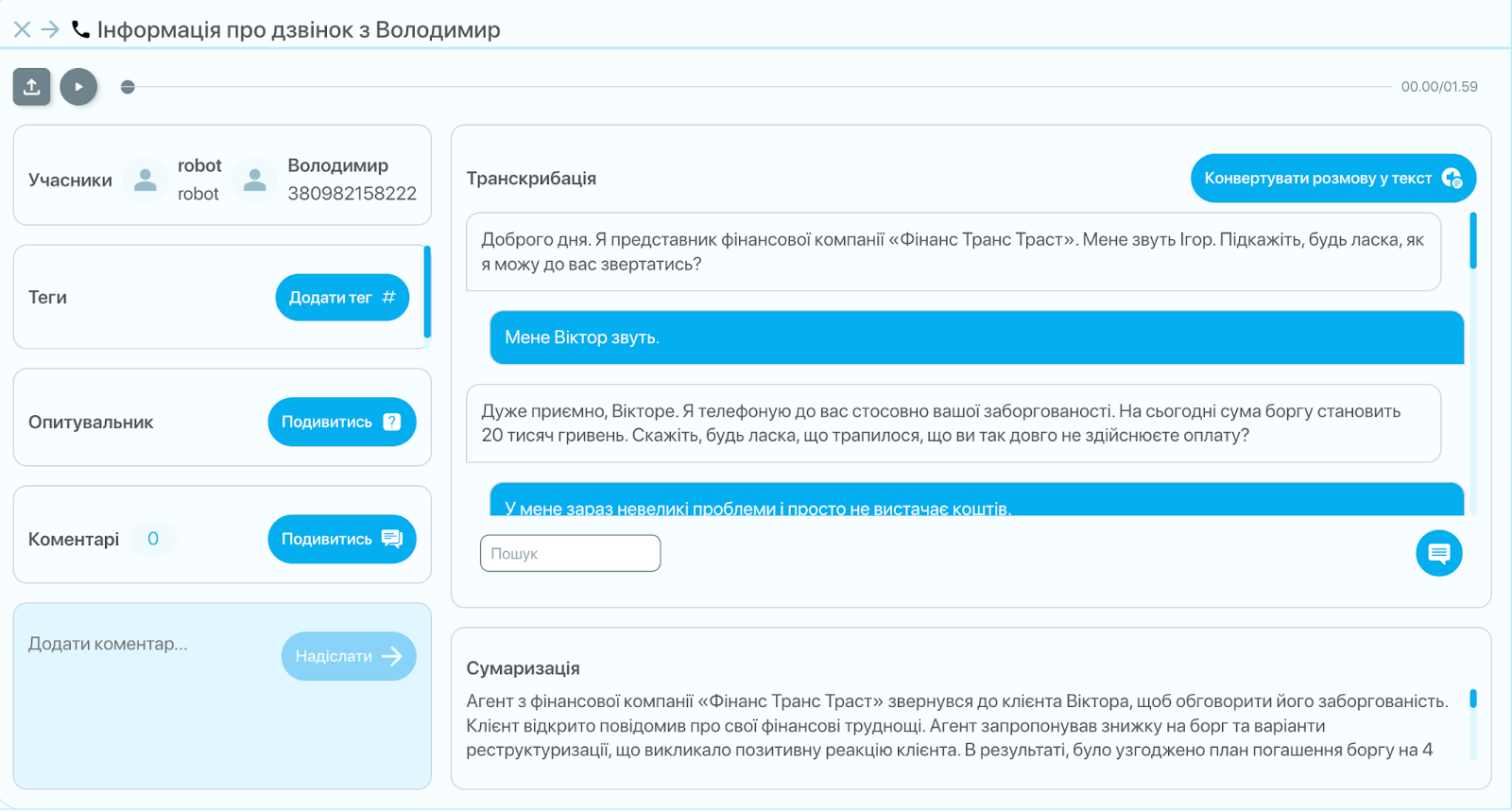Click the Учасники label
The height and width of the screenshot is (812, 1512).
tap(70, 181)
